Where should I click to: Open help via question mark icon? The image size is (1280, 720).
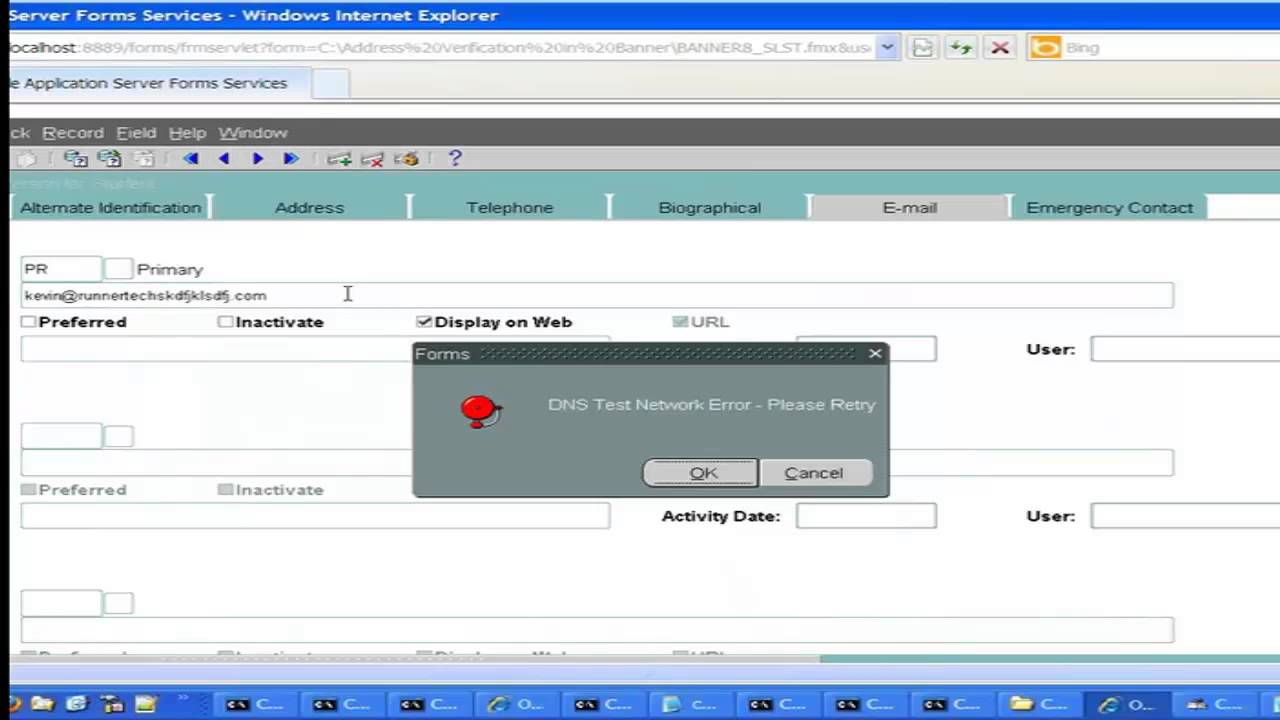[x=455, y=158]
